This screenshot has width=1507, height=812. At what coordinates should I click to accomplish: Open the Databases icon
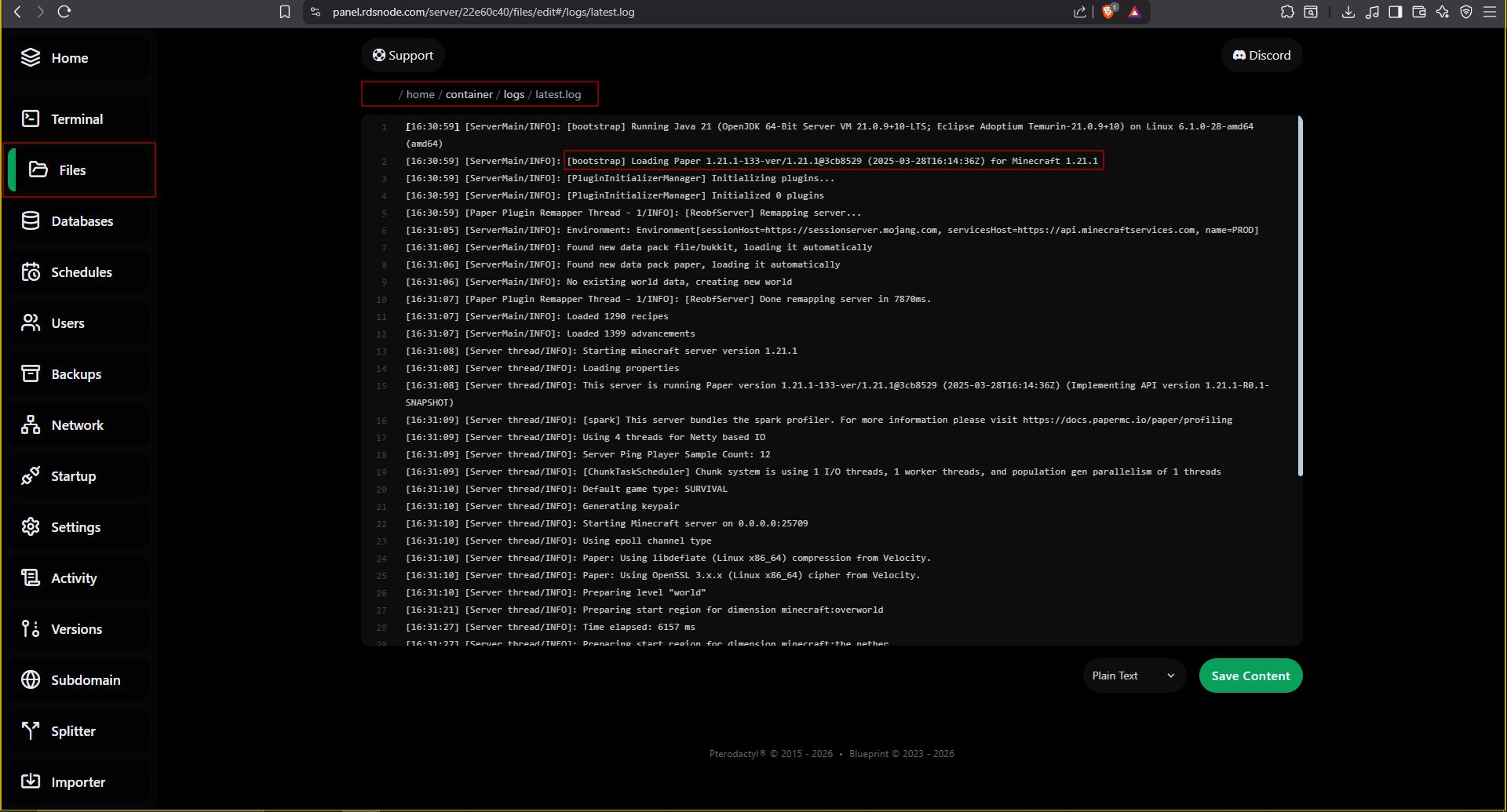coord(31,220)
